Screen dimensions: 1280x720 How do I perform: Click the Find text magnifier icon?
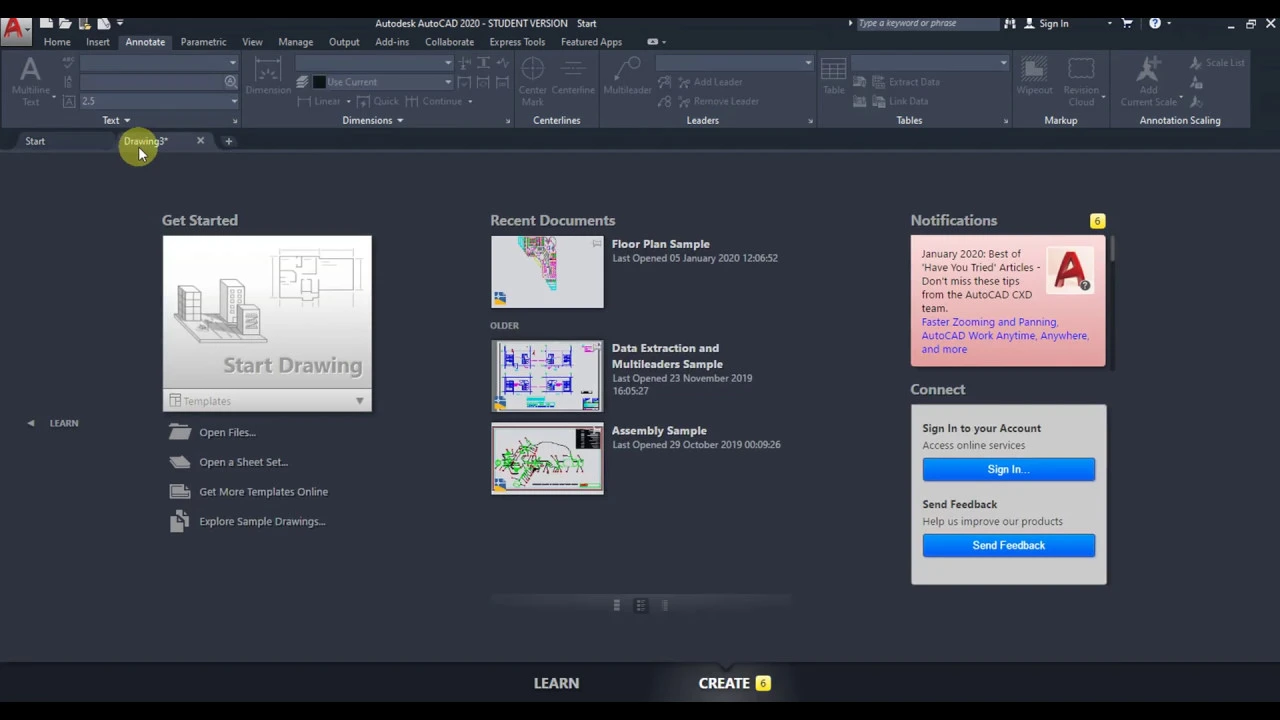pos(231,82)
